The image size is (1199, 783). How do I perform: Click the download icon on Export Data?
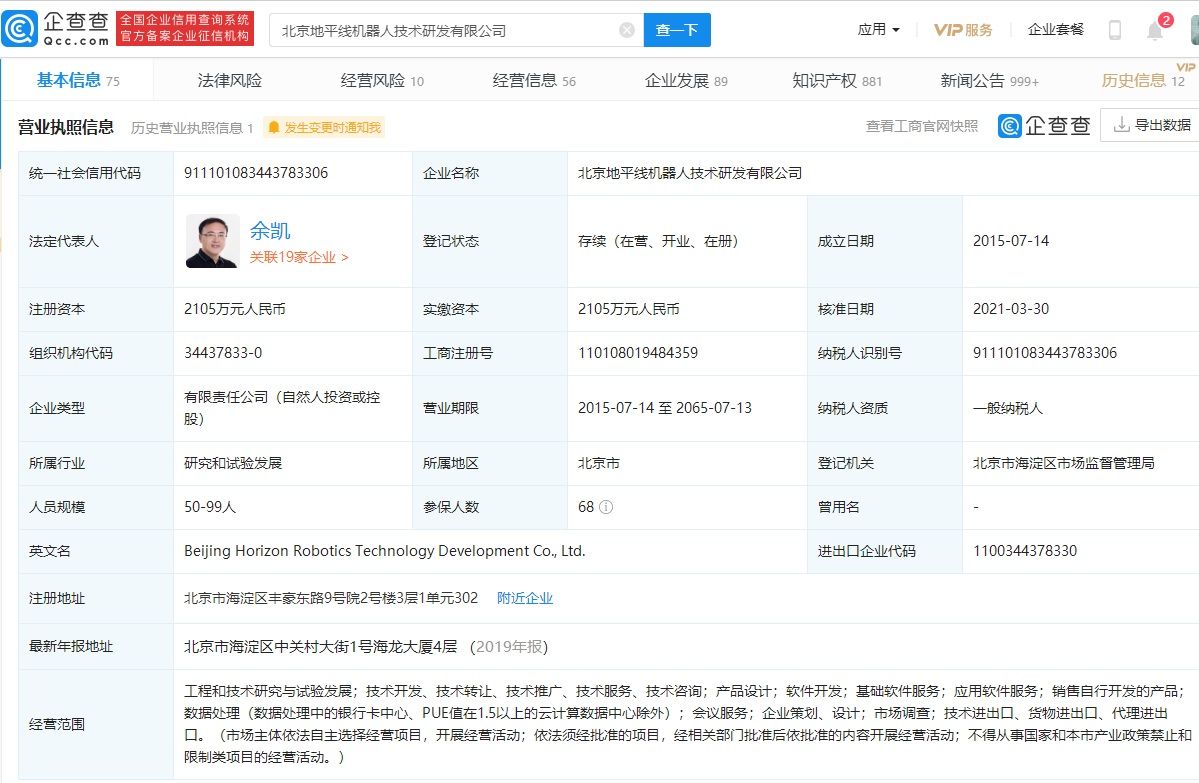tap(1121, 125)
